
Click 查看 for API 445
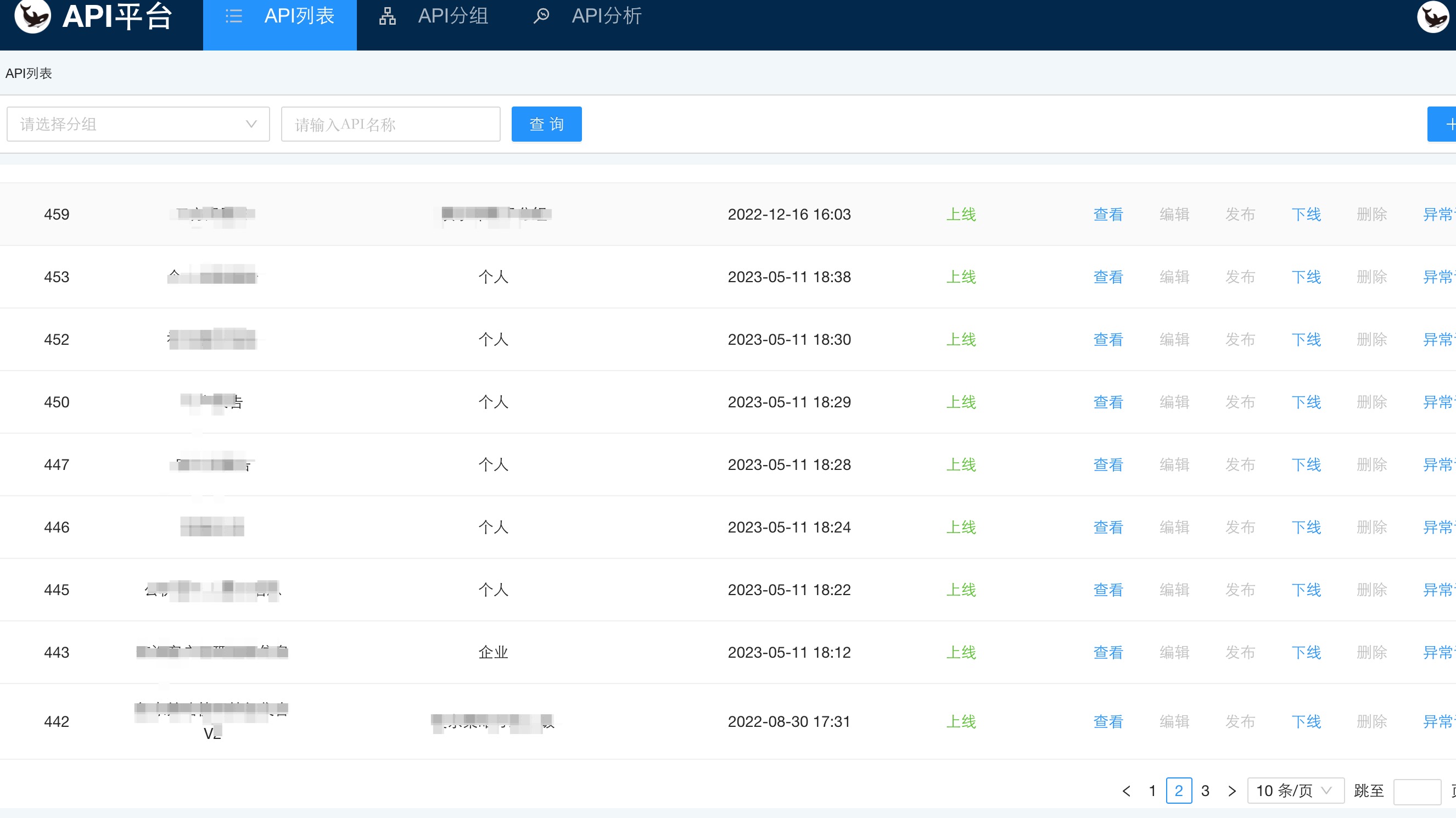(1108, 590)
